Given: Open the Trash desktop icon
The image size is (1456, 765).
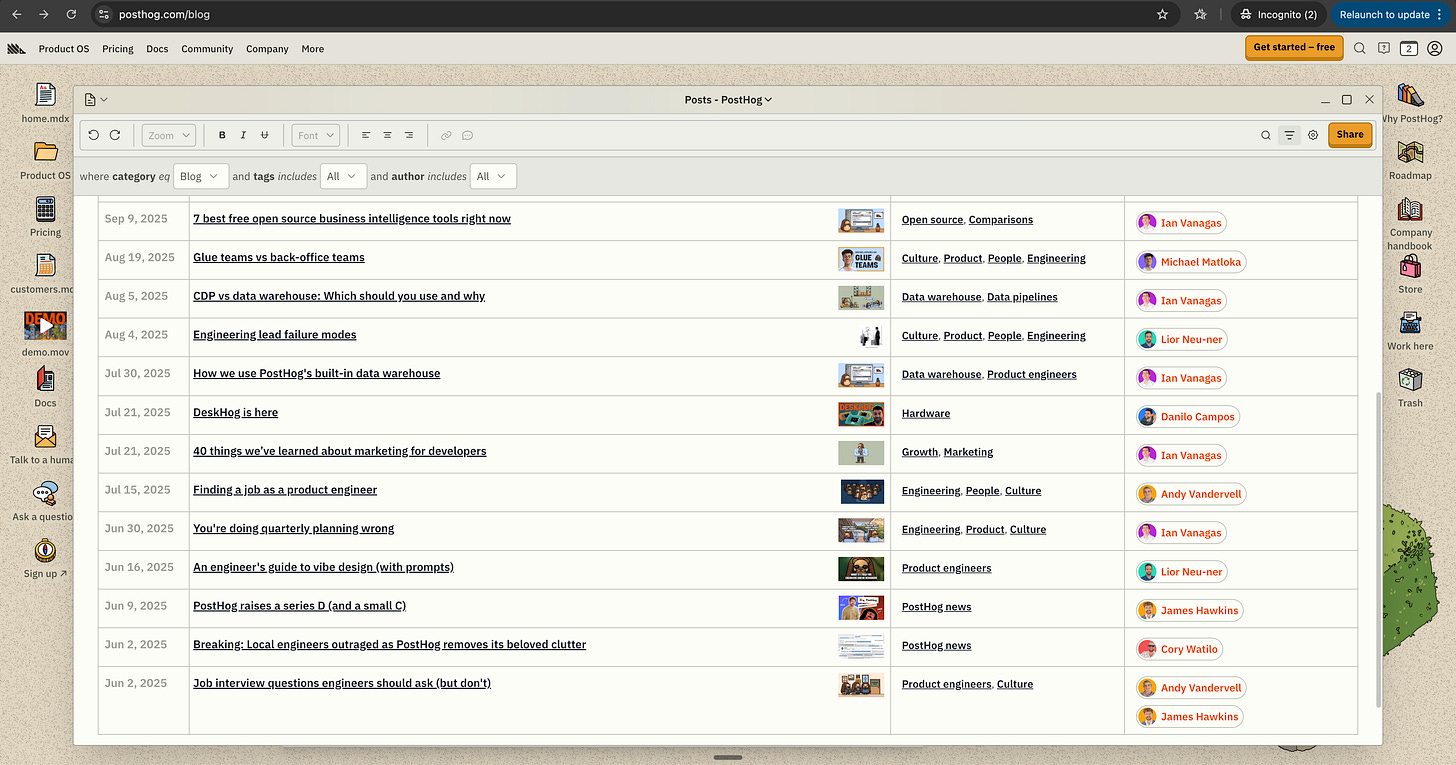Looking at the screenshot, I should click(x=1411, y=388).
